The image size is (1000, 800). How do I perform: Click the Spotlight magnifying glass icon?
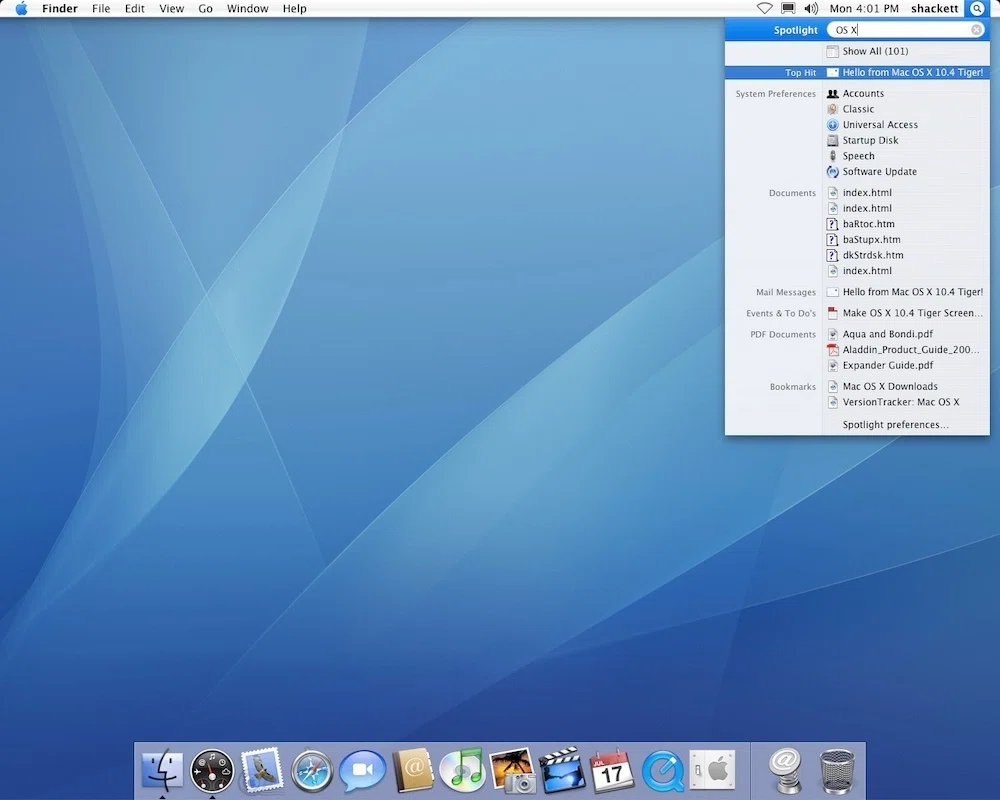tap(977, 8)
